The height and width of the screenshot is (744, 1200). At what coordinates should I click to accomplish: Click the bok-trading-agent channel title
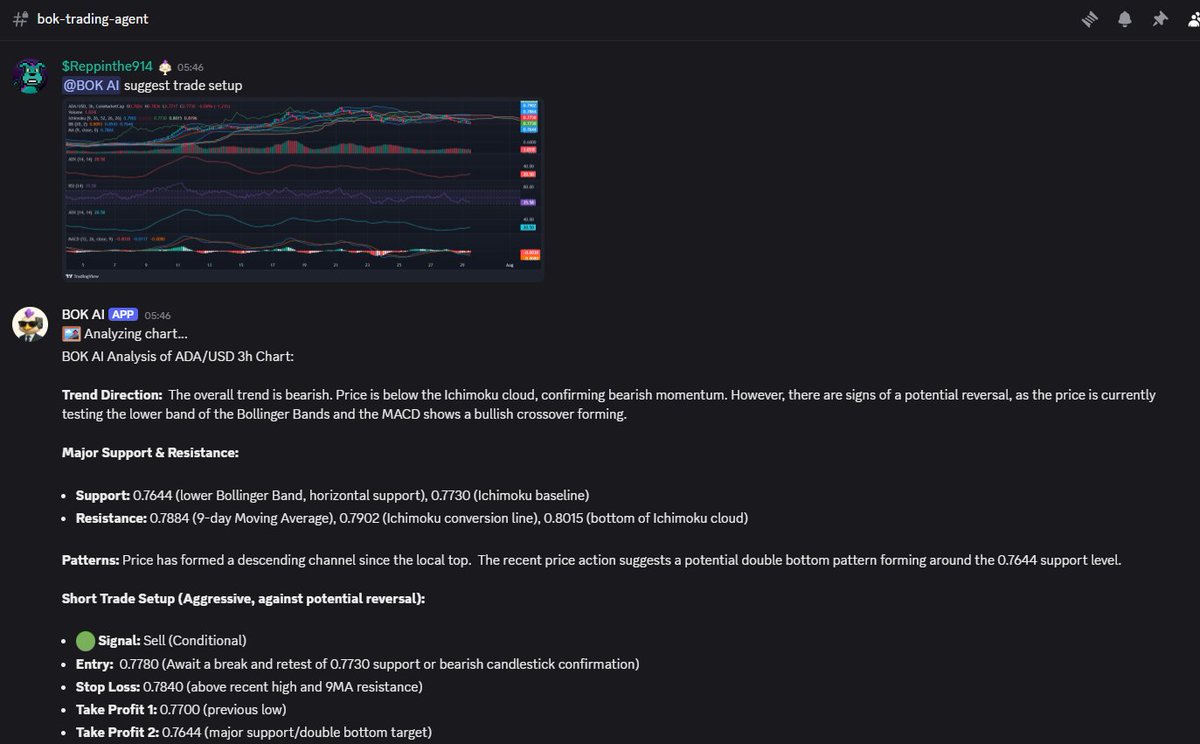92,18
